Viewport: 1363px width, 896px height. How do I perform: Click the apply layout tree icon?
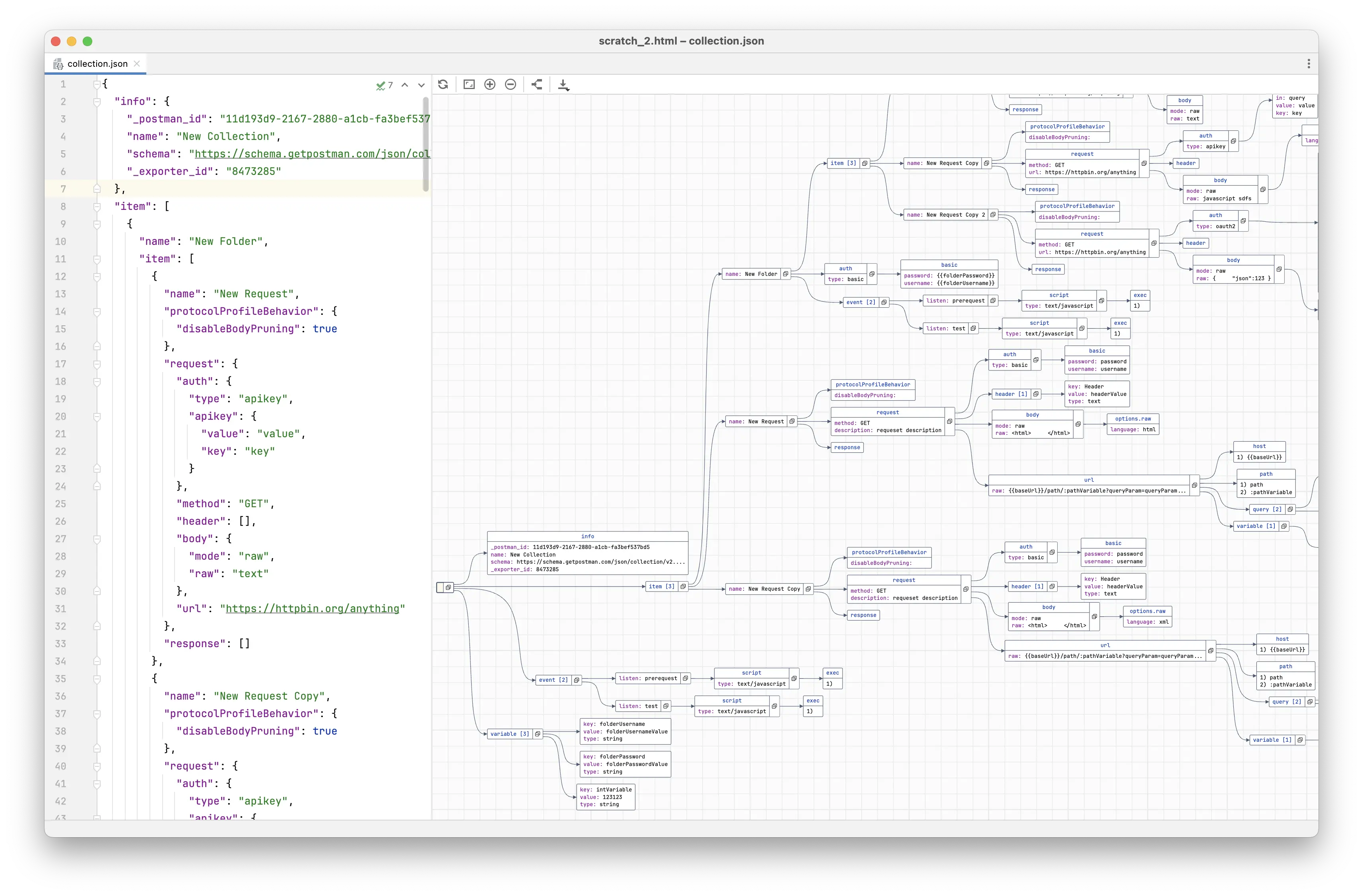coord(537,85)
